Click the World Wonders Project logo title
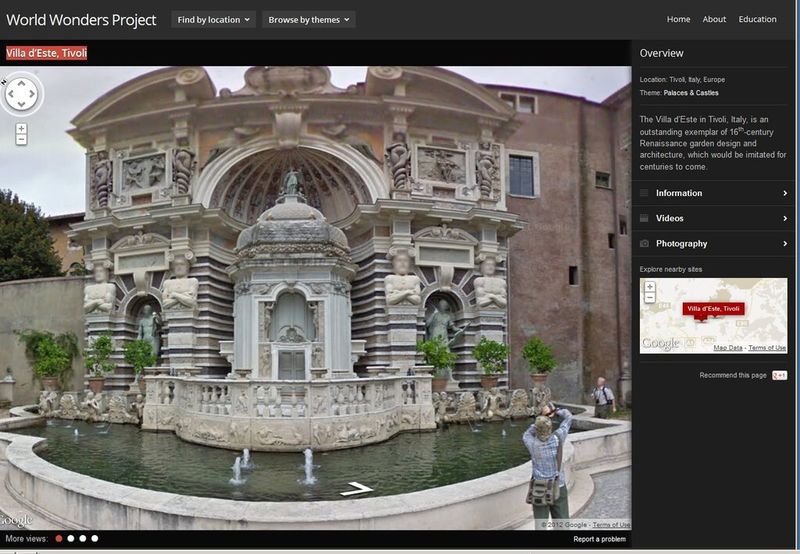800x554 pixels. (x=81, y=20)
